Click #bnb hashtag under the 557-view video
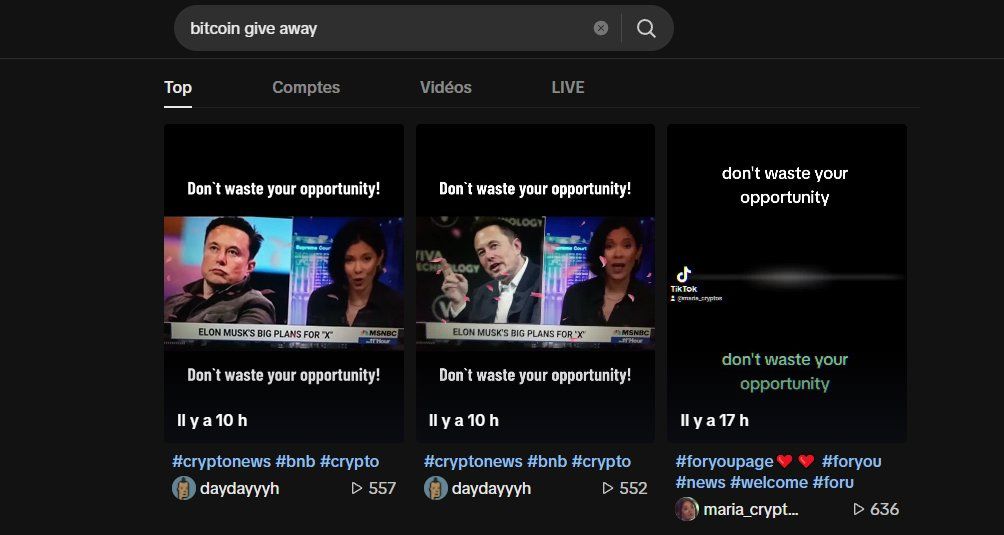 (x=295, y=461)
